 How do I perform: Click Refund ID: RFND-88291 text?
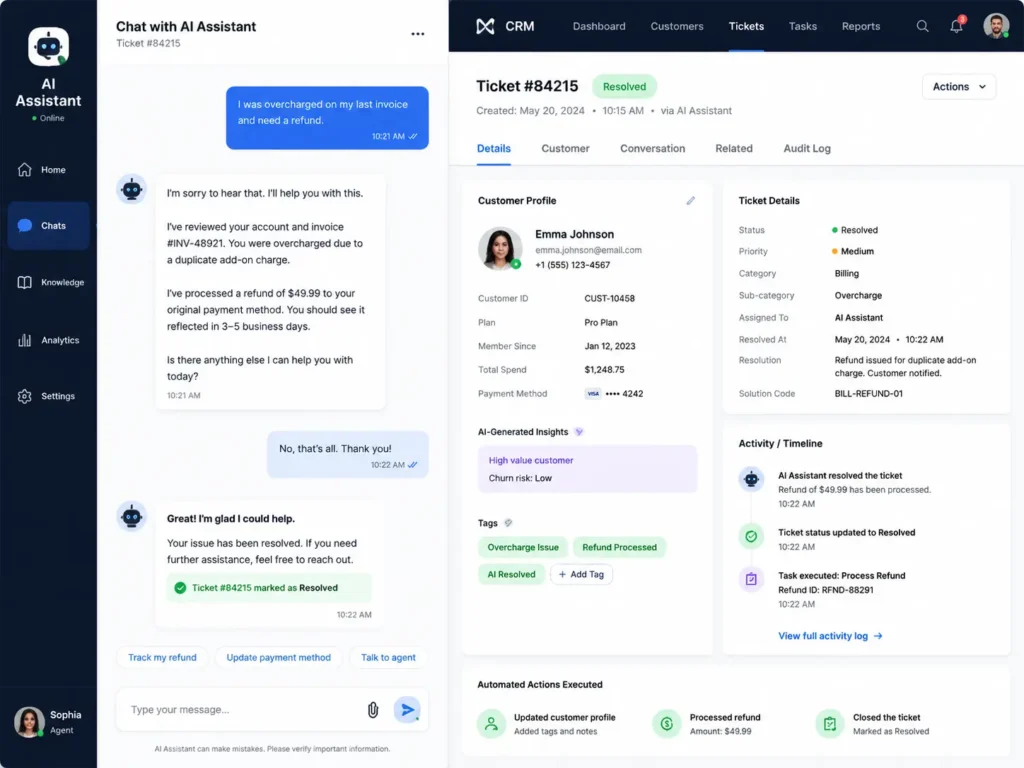(x=825, y=590)
